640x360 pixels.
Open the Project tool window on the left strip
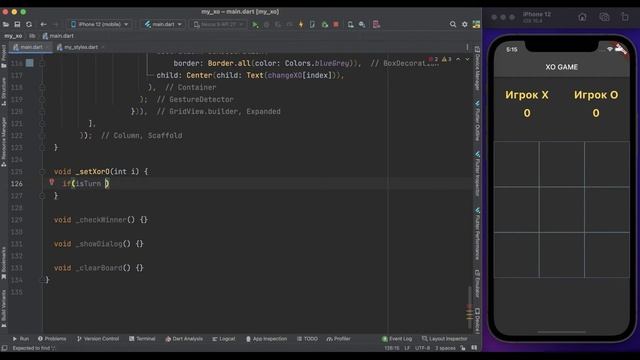pos(4,56)
